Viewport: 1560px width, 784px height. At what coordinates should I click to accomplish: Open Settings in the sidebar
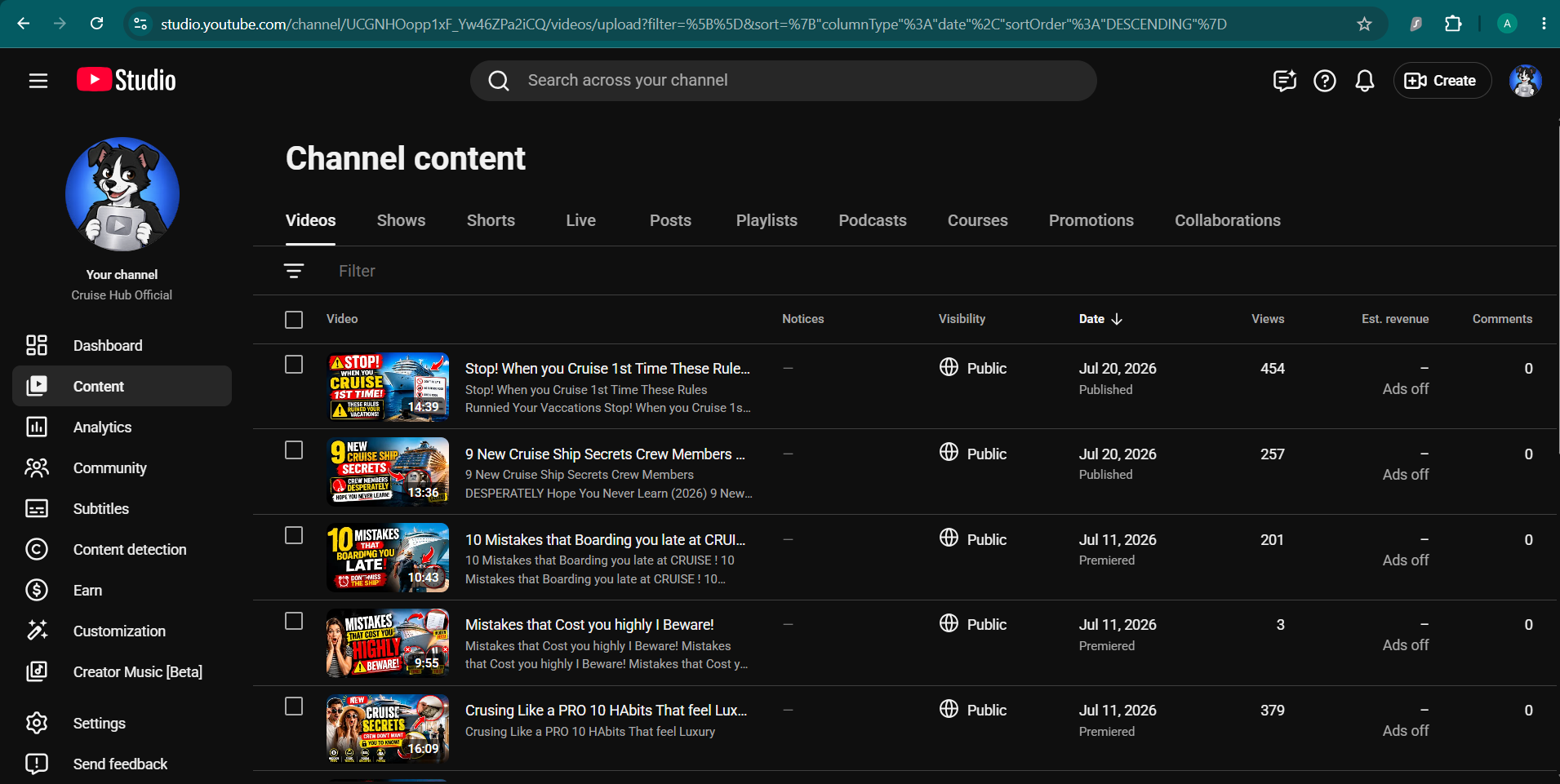pyautogui.click(x=122, y=723)
